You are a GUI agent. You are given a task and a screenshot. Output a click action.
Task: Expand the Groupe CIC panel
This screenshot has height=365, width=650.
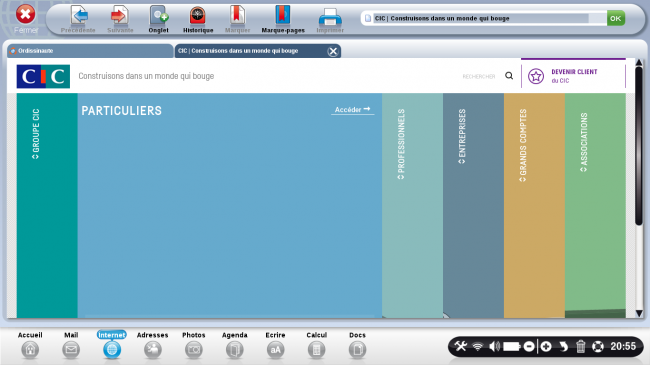pyautogui.click(x=36, y=134)
